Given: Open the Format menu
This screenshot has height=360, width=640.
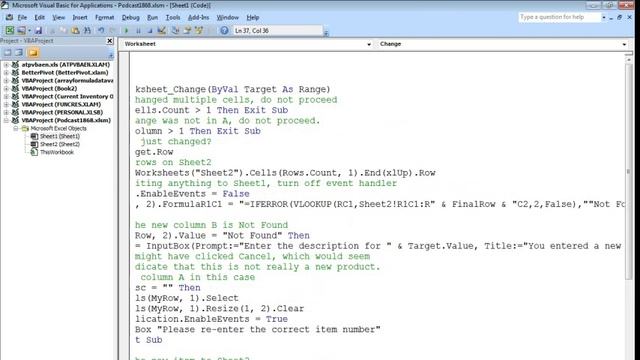Looking at the screenshot, I should click(x=104, y=18).
